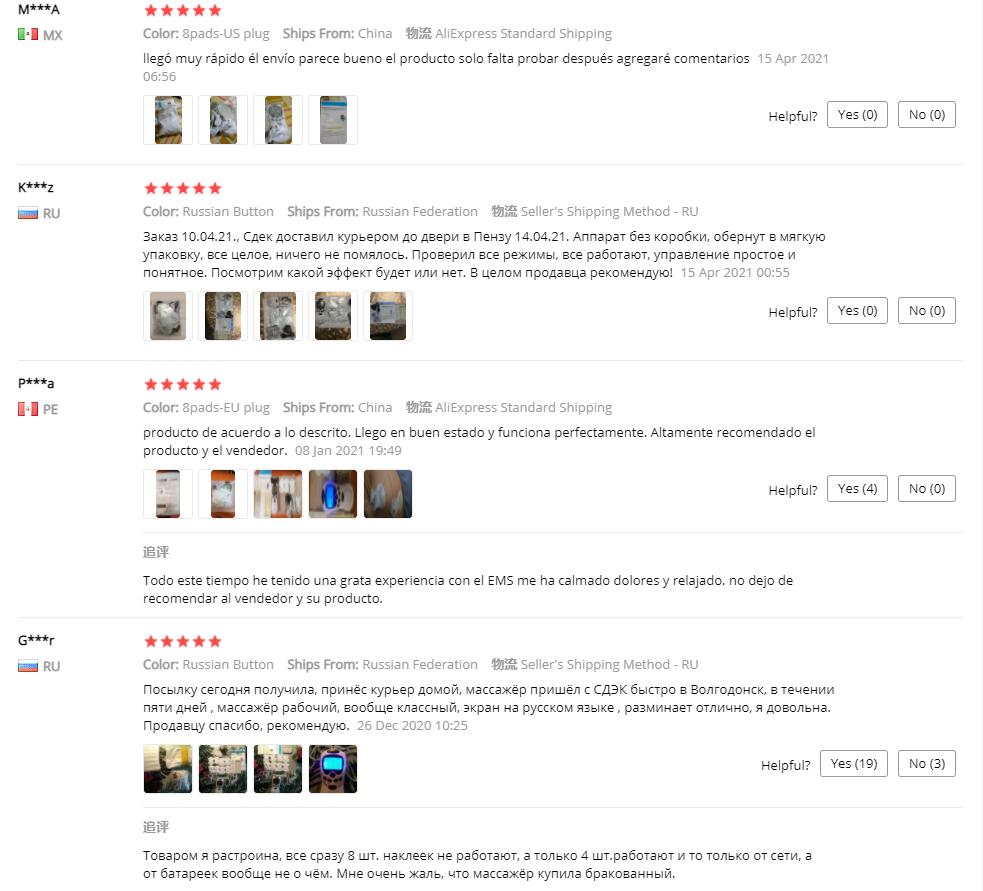Click the Mexico flag icon next to MX
Viewport: 983px width, 891px height.
tap(28, 34)
